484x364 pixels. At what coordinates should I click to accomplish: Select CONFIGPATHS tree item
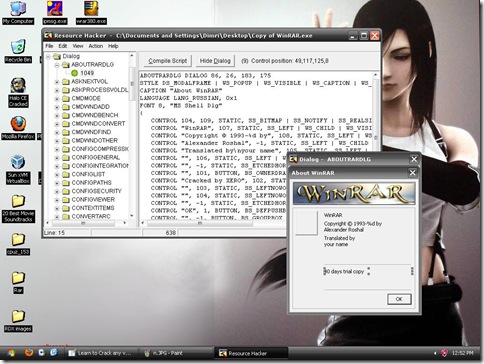tap(91, 183)
